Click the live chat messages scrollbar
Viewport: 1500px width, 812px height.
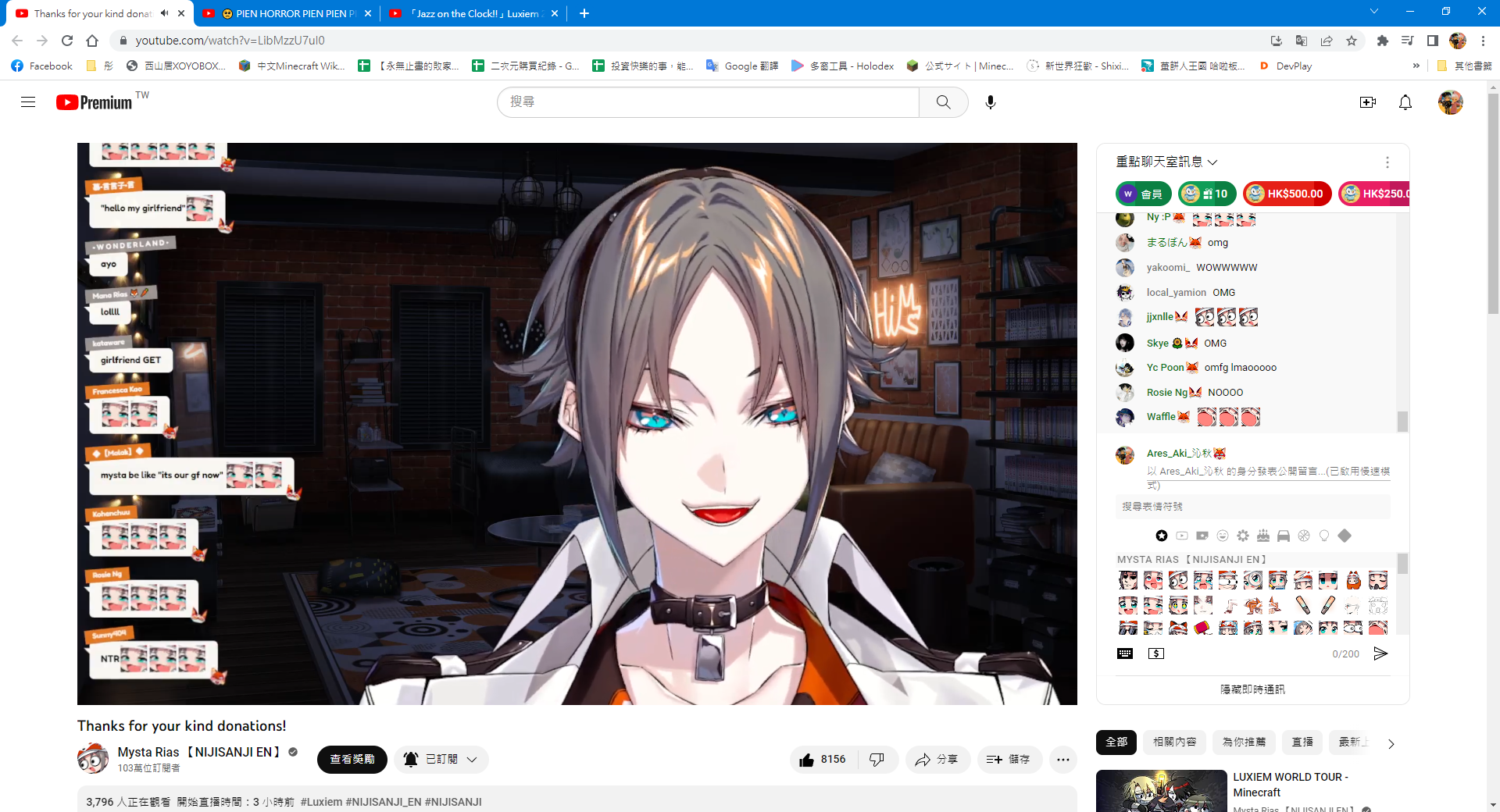[x=1402, y=422]
